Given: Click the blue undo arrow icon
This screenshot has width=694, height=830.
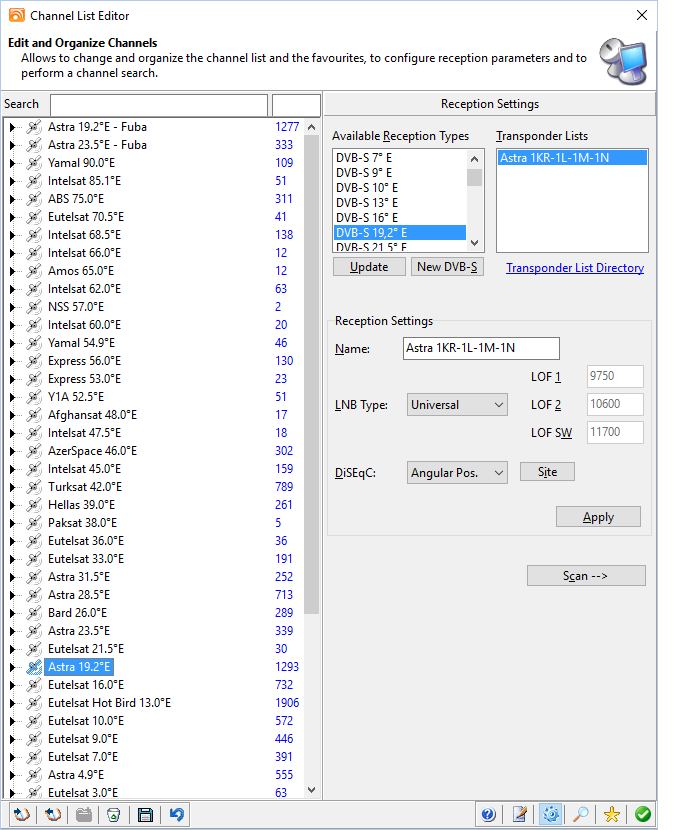Looking at the screenshot, I should pos(176,815).
